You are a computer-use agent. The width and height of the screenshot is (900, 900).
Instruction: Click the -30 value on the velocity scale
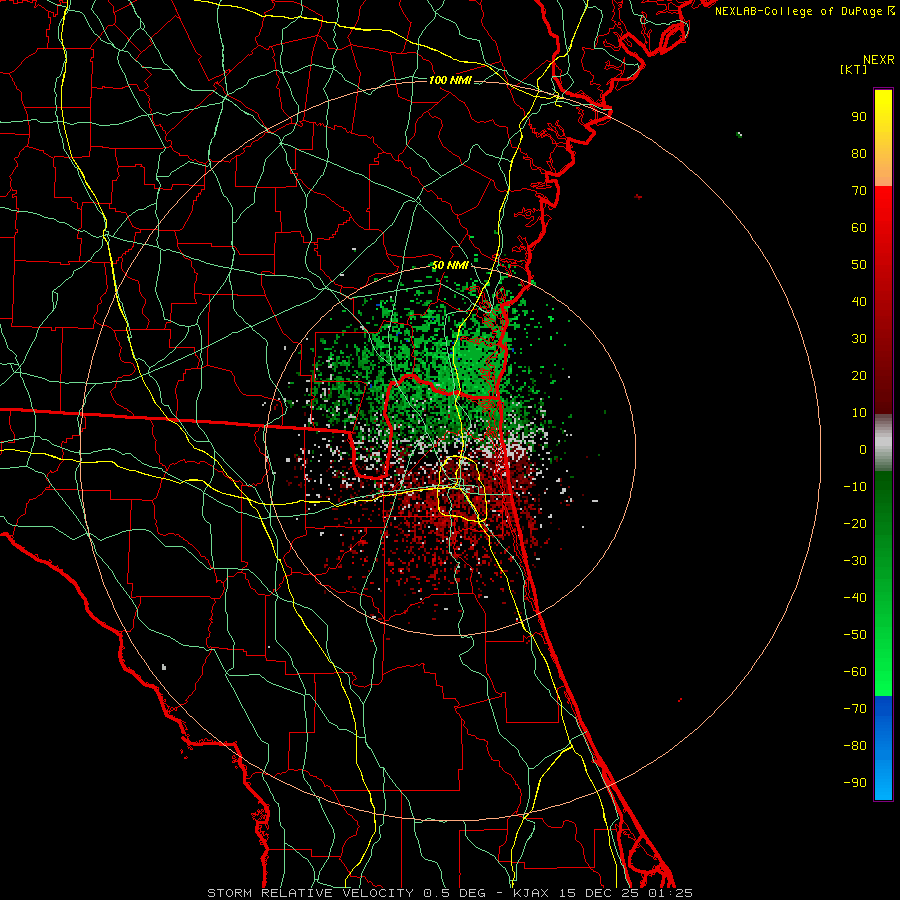pos(855,561)
